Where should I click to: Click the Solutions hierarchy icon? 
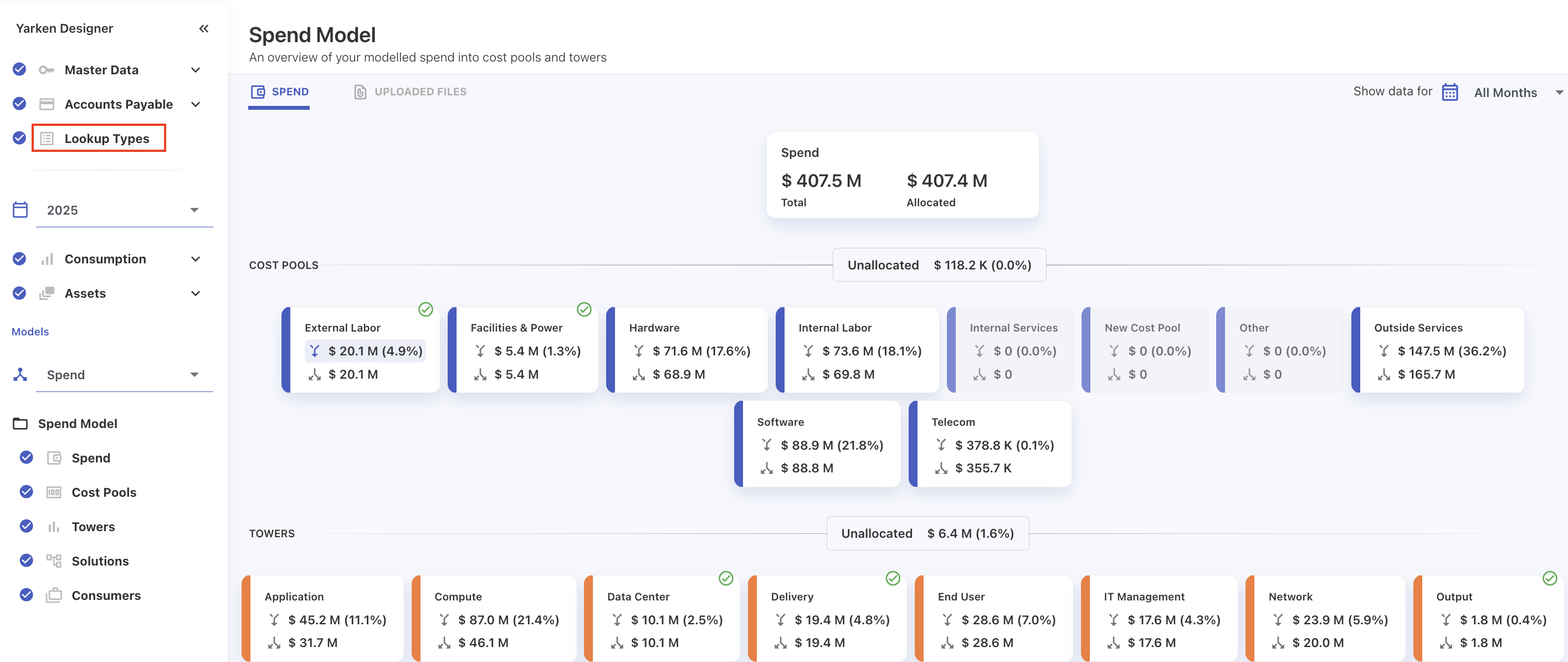coord(54,561)
